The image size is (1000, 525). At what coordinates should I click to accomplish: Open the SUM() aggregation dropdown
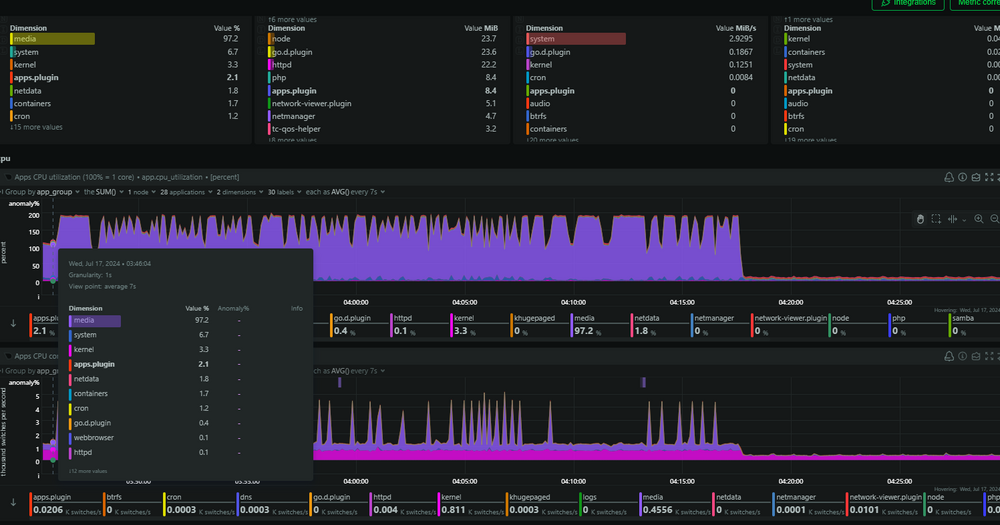(104, 192)
